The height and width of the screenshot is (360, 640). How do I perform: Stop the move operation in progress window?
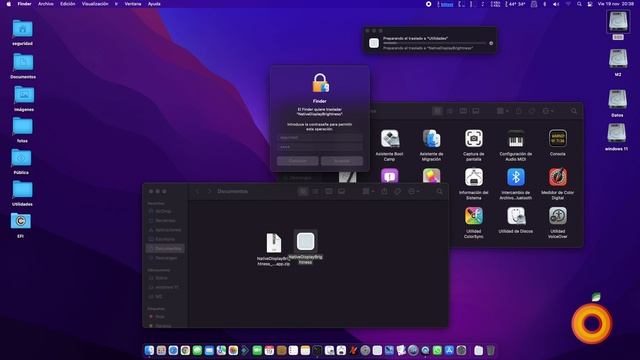[491, 43]
